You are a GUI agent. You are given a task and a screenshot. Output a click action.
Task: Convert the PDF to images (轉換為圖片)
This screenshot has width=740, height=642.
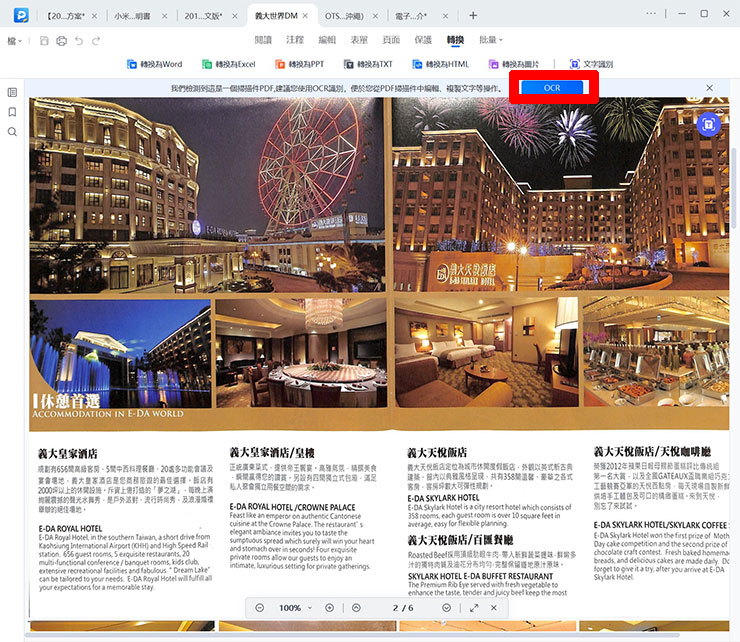tap(513, 64)
